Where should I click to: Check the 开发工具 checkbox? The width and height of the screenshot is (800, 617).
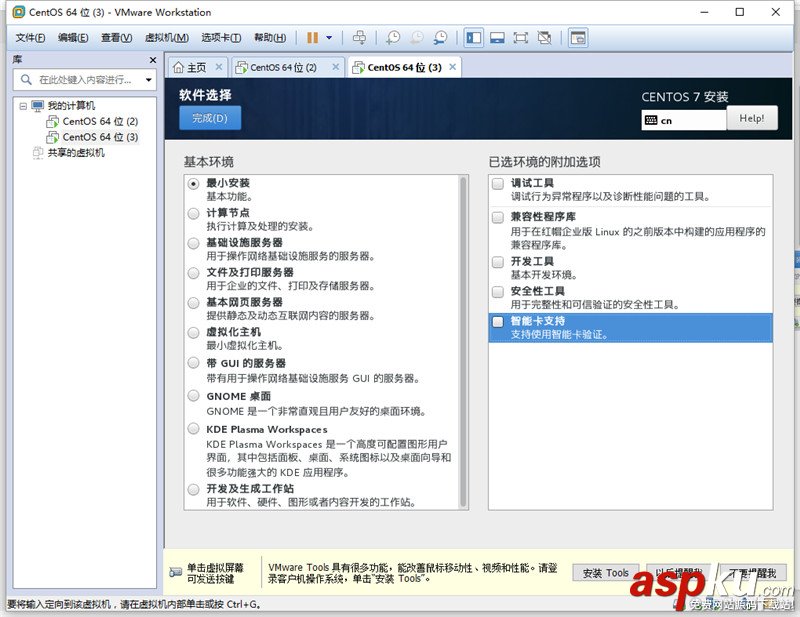[x=498, y=262]
